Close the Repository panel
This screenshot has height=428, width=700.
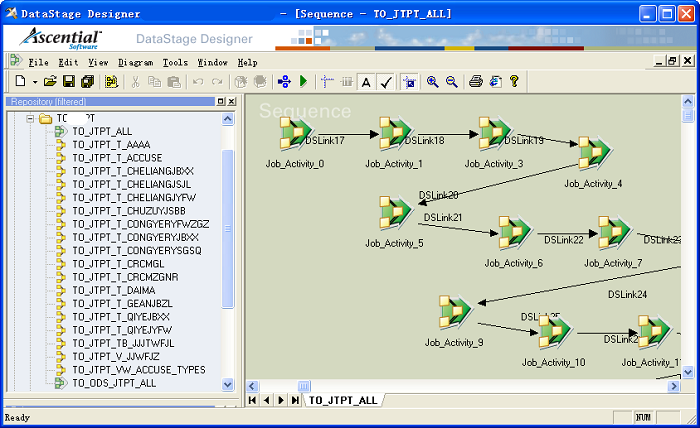point(232,102)
